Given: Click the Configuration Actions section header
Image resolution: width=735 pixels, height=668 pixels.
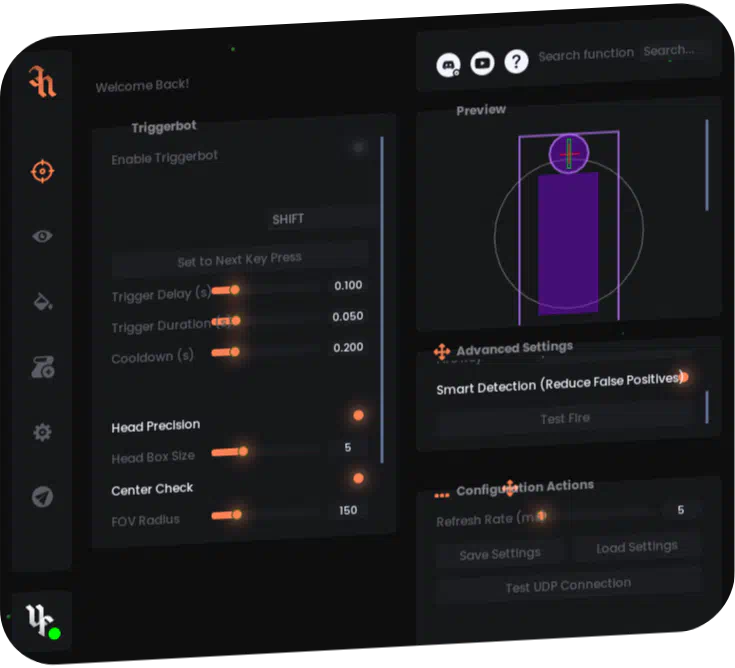Looking at the screenshot, I should (x=524, y=489).
